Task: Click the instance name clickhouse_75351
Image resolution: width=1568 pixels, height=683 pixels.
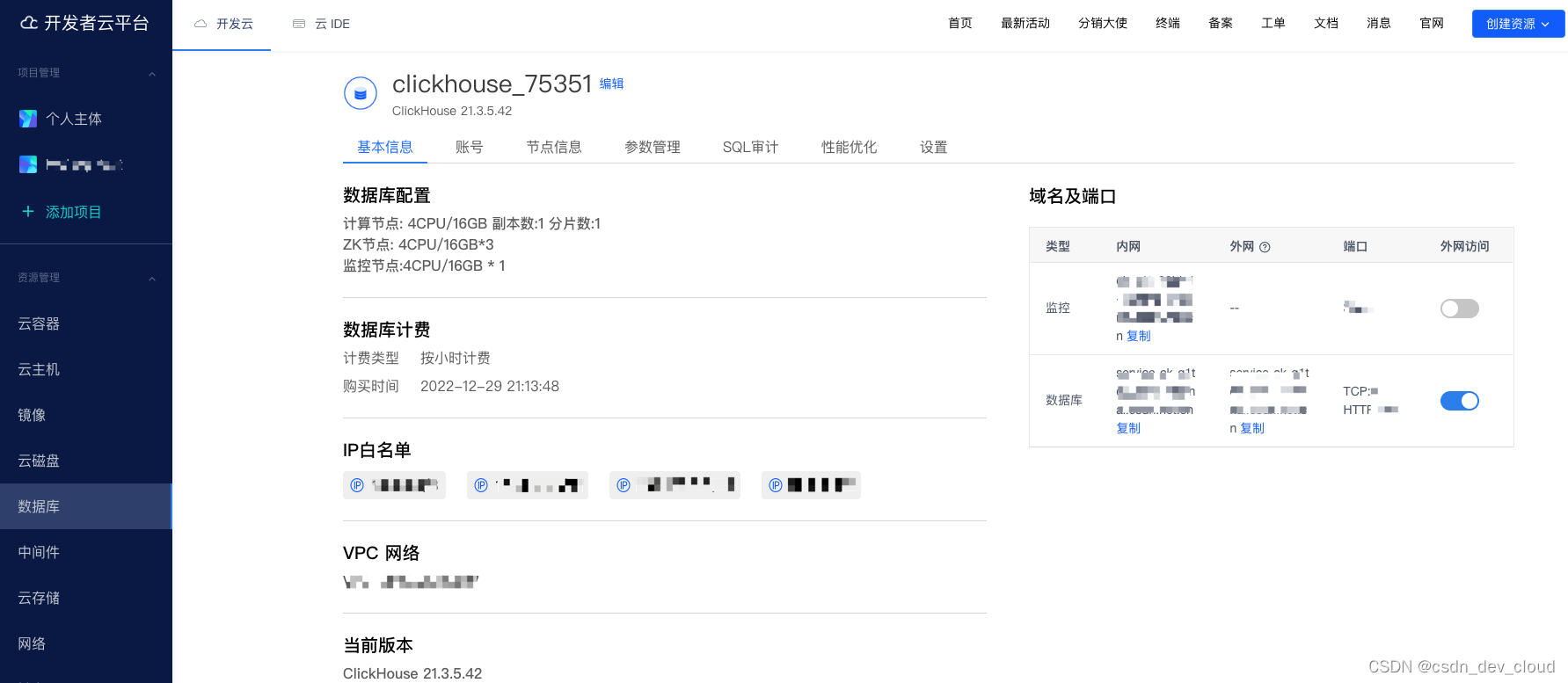Action: pyautogui.click(x=492, y=84)
